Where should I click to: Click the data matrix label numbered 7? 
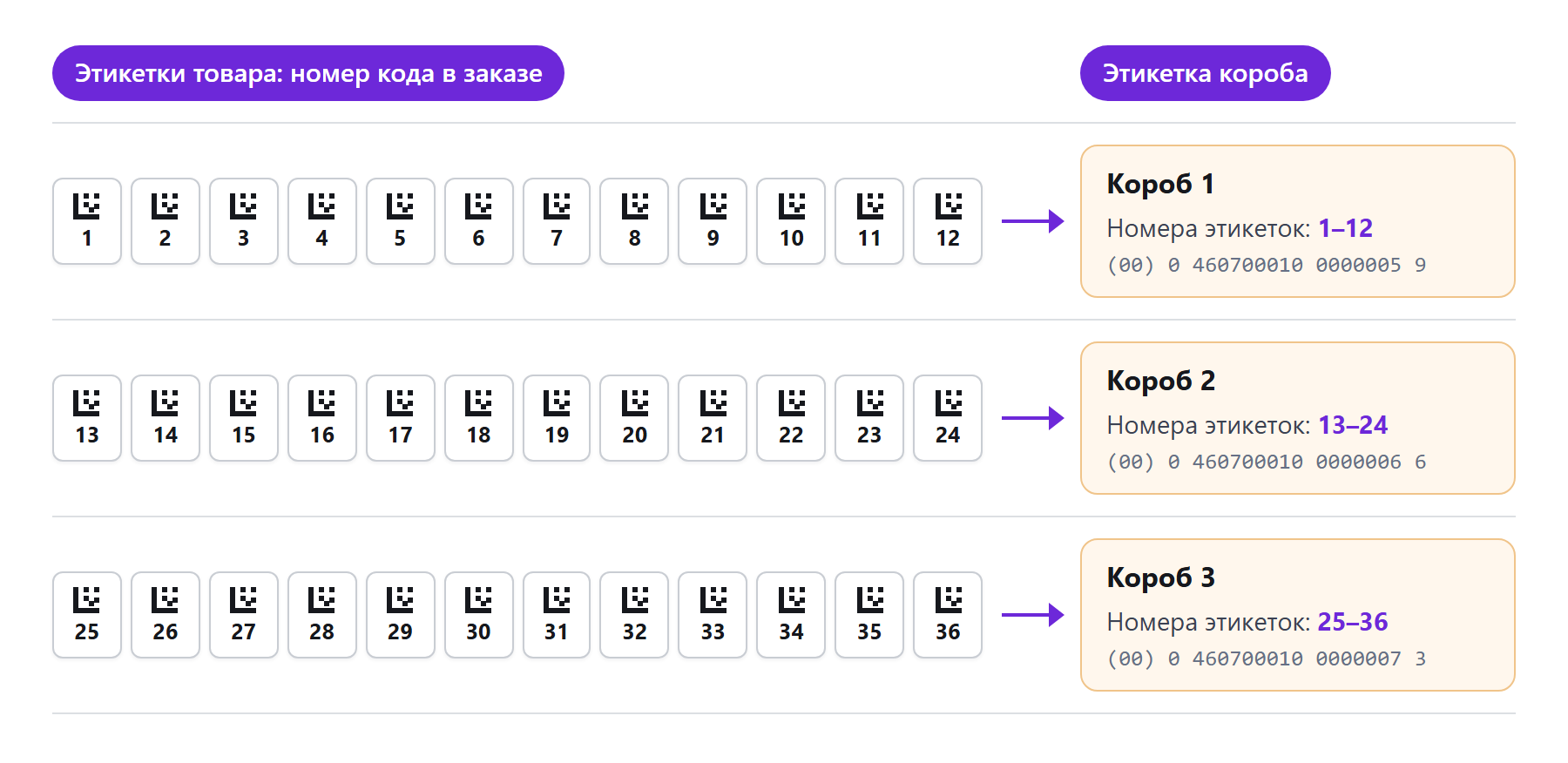point(557,221)
